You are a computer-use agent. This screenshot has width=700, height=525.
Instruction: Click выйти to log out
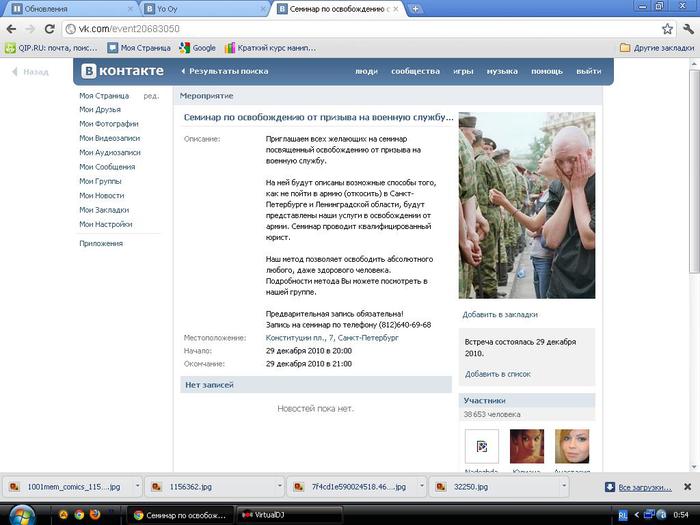point(588,71)
